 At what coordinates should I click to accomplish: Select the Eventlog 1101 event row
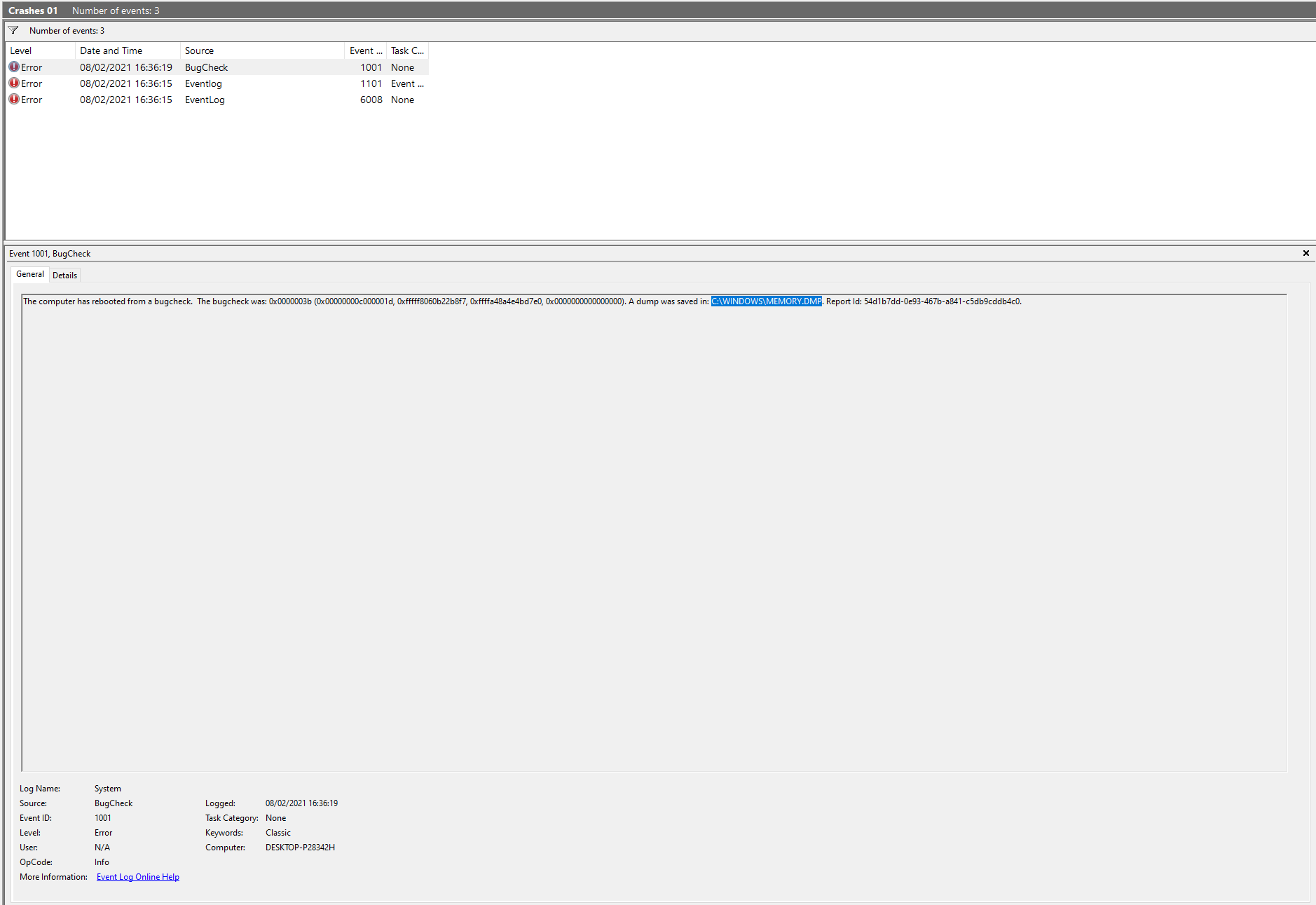click(x=210, y=83)
